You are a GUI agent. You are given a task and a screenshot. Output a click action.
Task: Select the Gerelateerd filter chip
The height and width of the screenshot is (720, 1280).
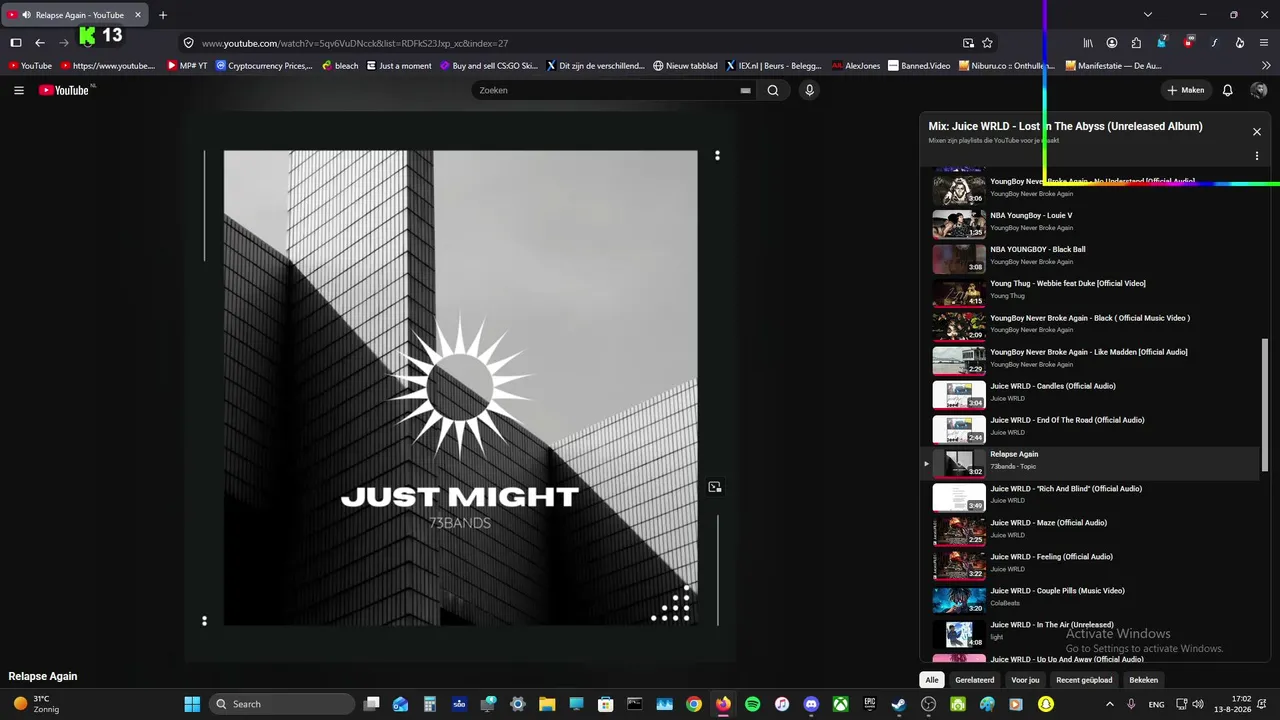(x=975, y=680)
